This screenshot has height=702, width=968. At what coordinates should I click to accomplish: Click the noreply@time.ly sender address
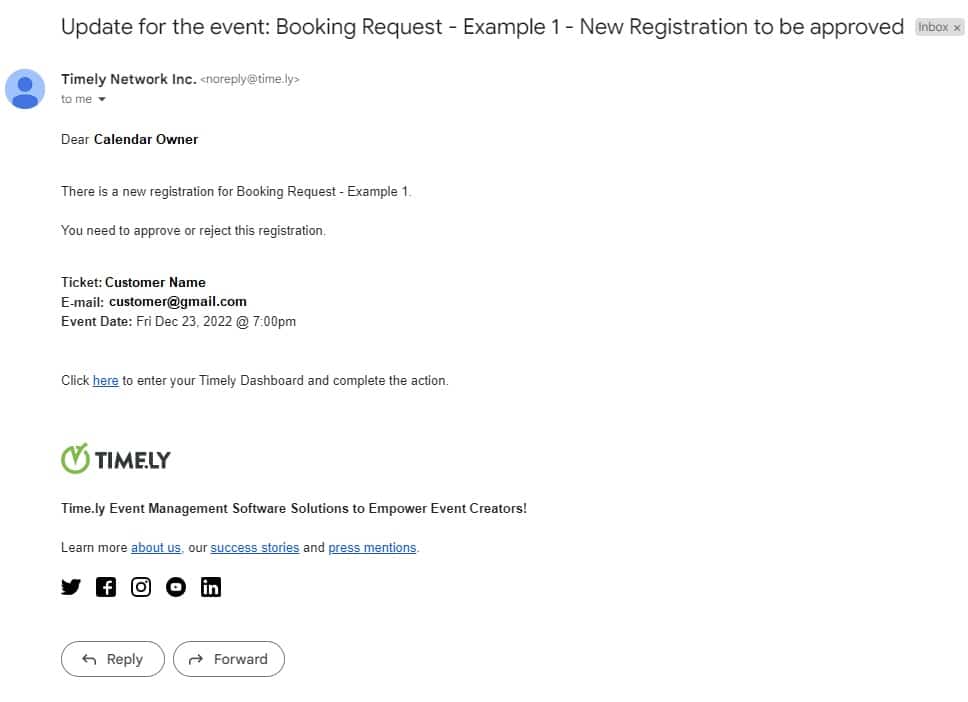250,79
